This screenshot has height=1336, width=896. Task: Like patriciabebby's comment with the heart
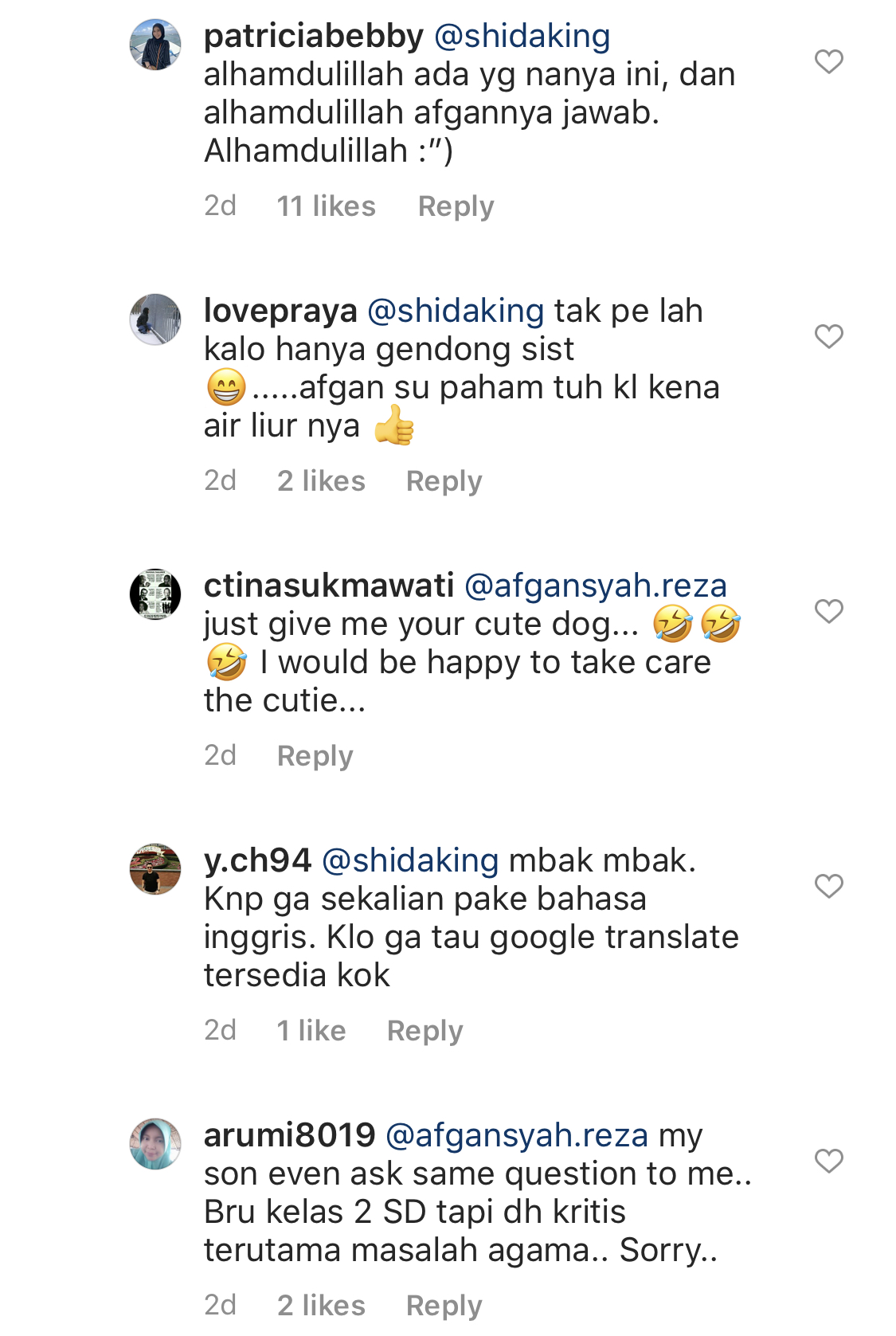(x=828, y=61)
